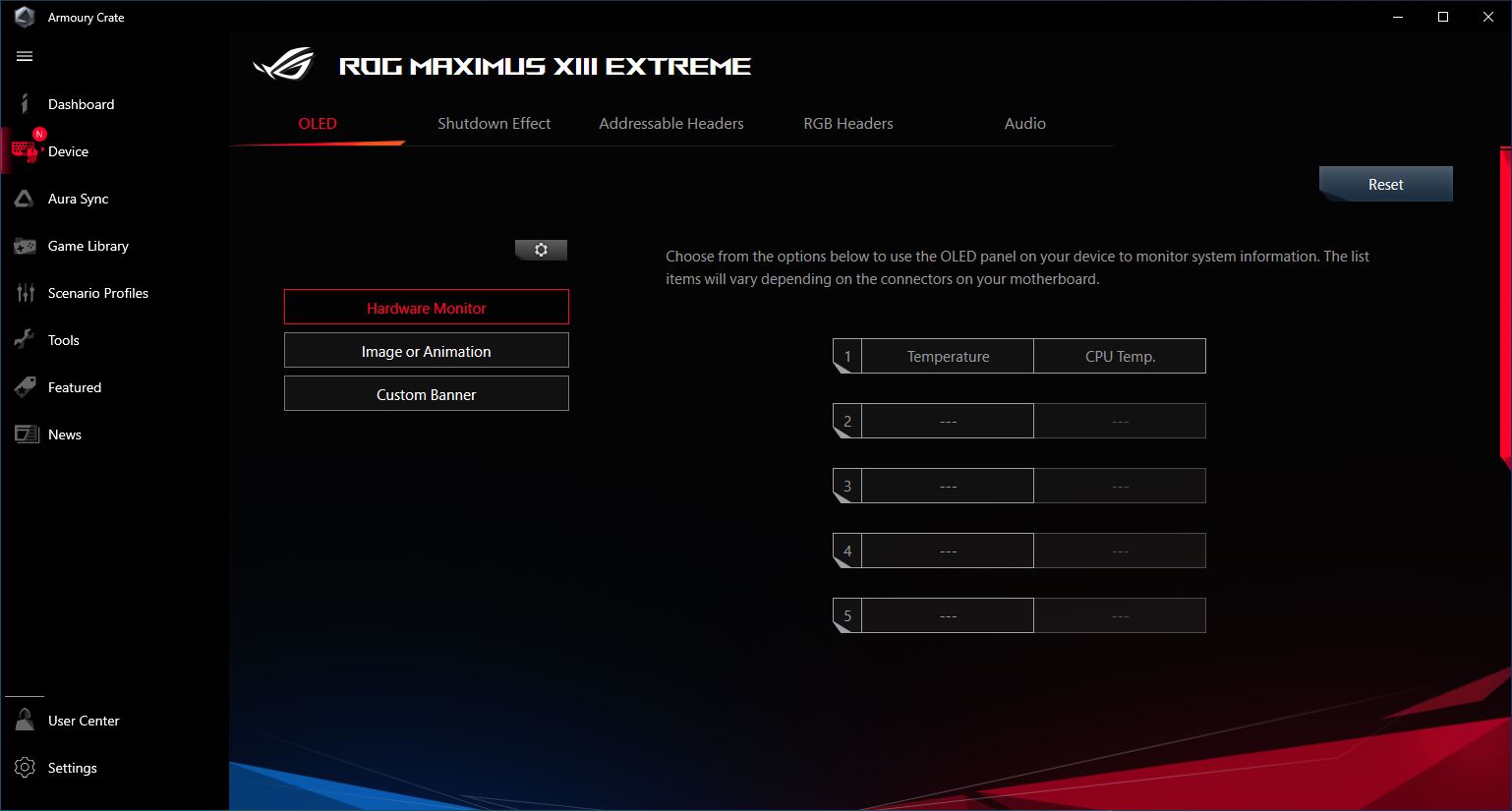1512x811 pixels.
Task: Click the Game Library controller icon
Action: [x=25, y=246]
